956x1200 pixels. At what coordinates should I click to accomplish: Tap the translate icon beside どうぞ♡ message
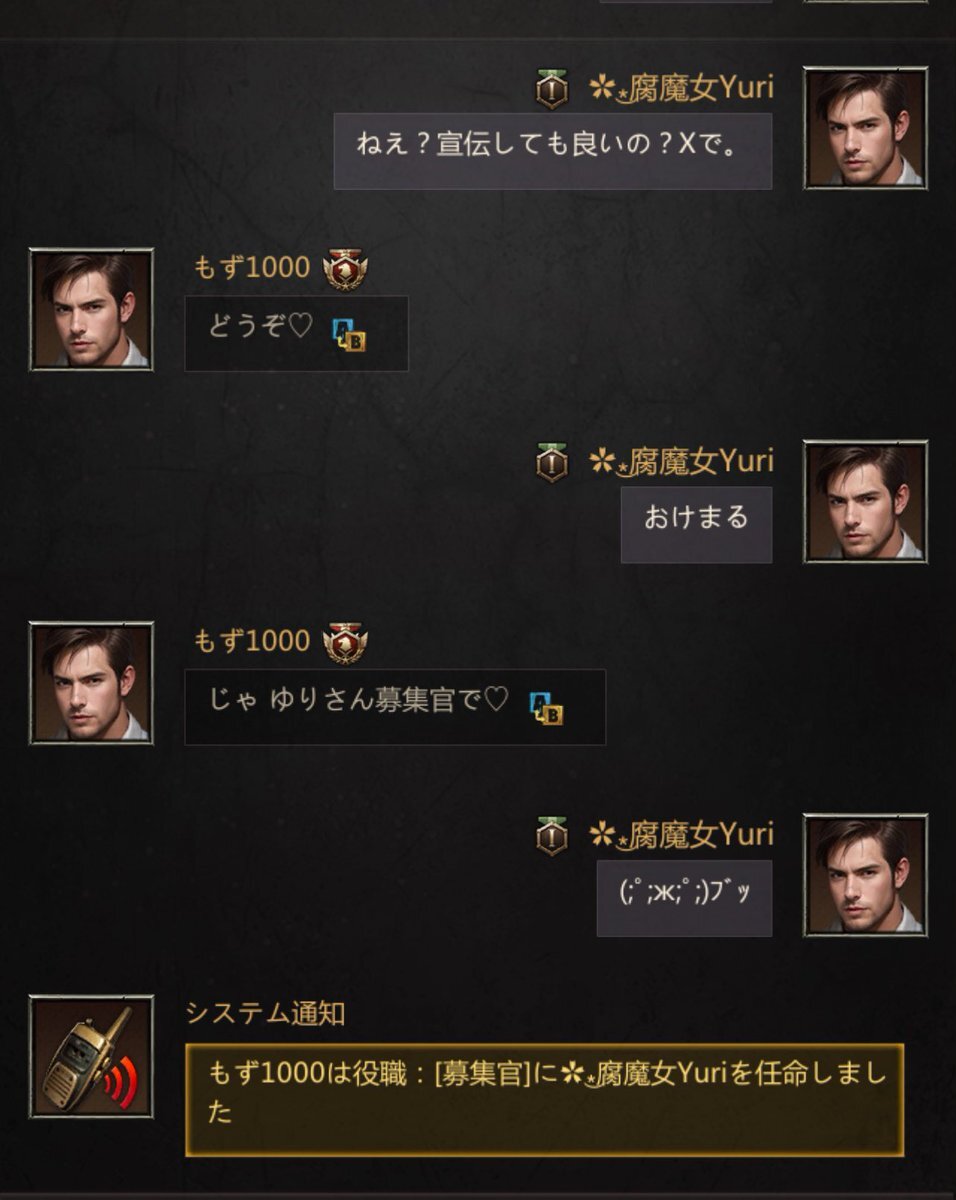[x=348, y=334]
